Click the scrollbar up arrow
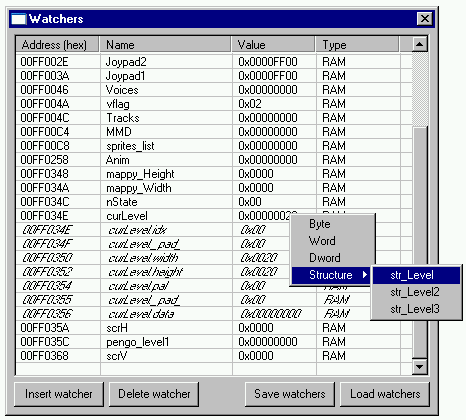Viewport: 466px width, 420px height. pos(420,44)
